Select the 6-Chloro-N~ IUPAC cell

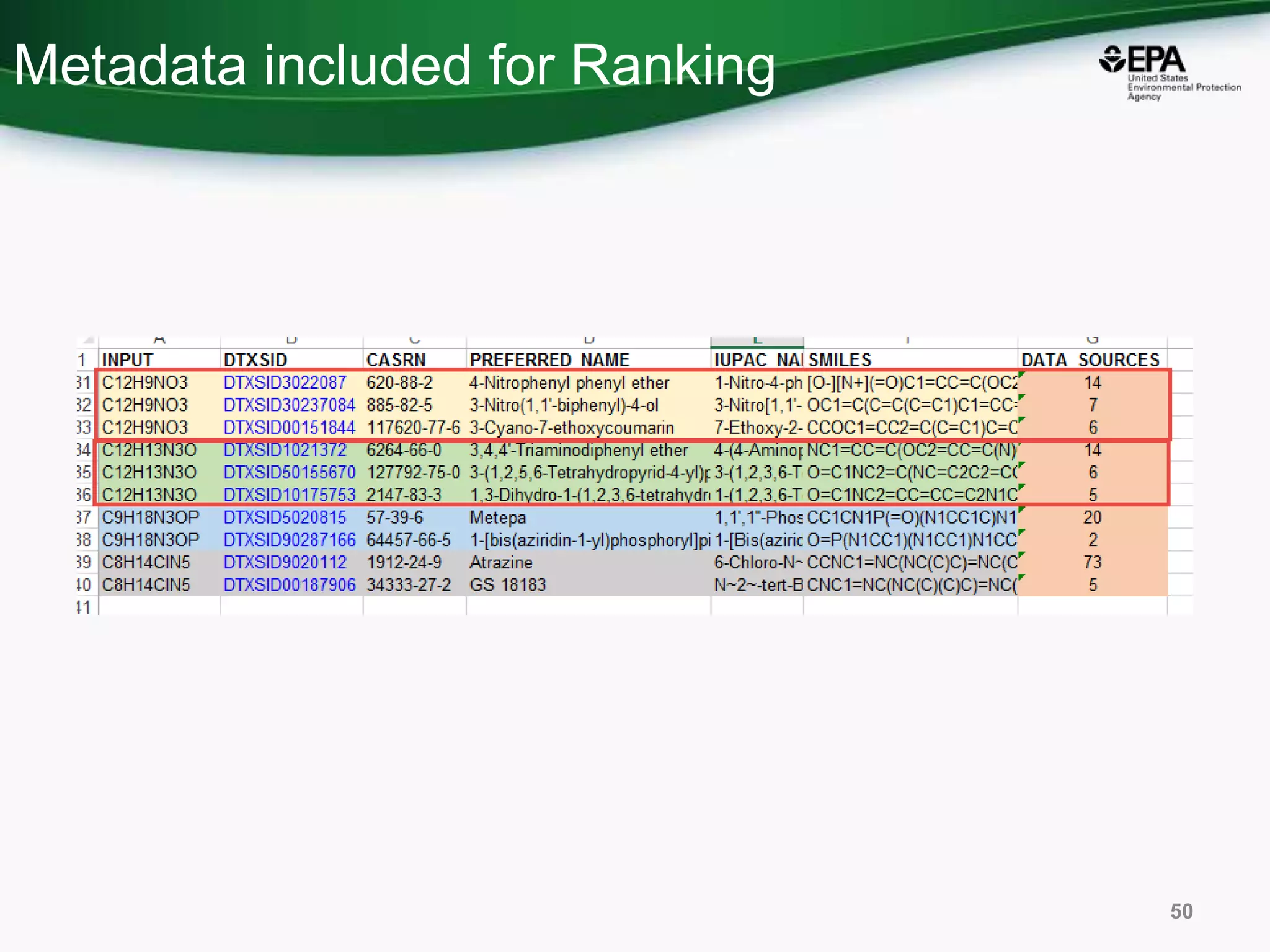coord(757,562)
